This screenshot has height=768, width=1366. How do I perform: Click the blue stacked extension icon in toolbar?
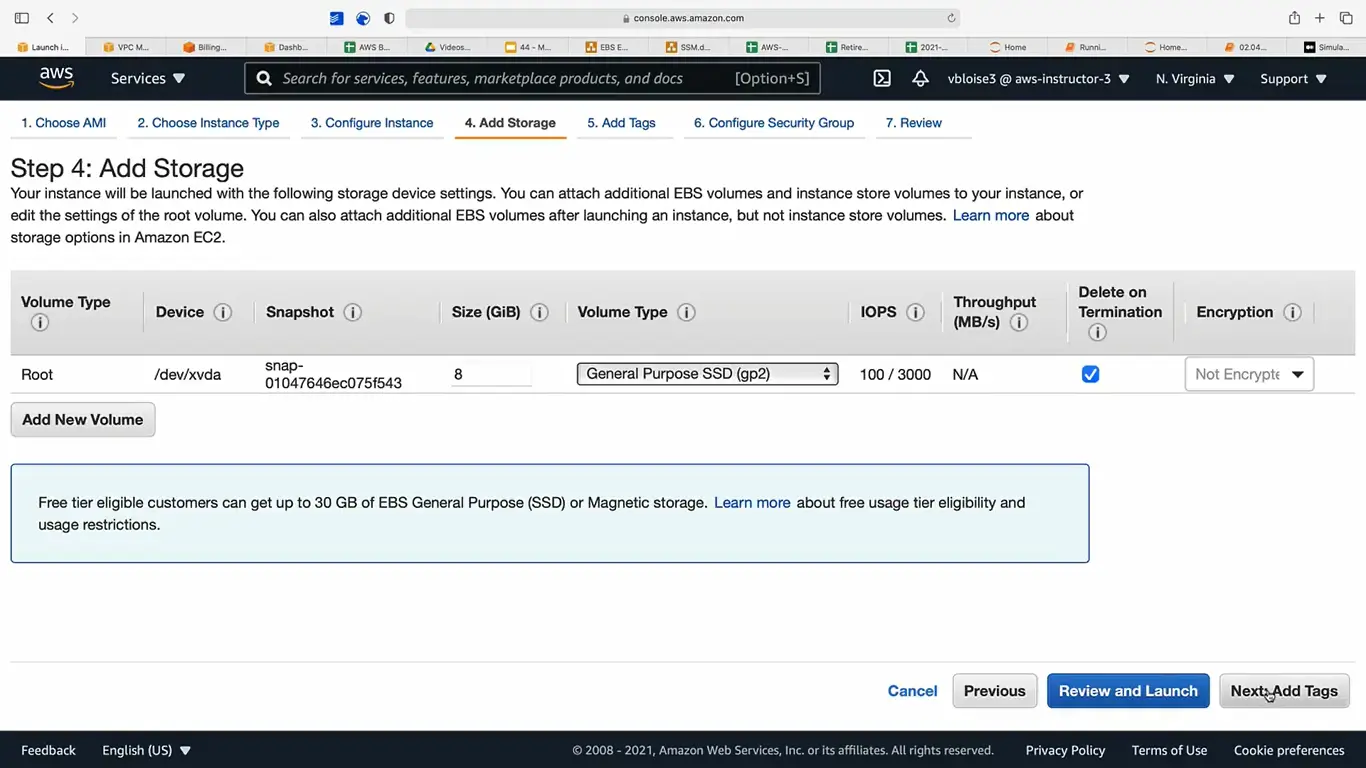pos(337,18)
